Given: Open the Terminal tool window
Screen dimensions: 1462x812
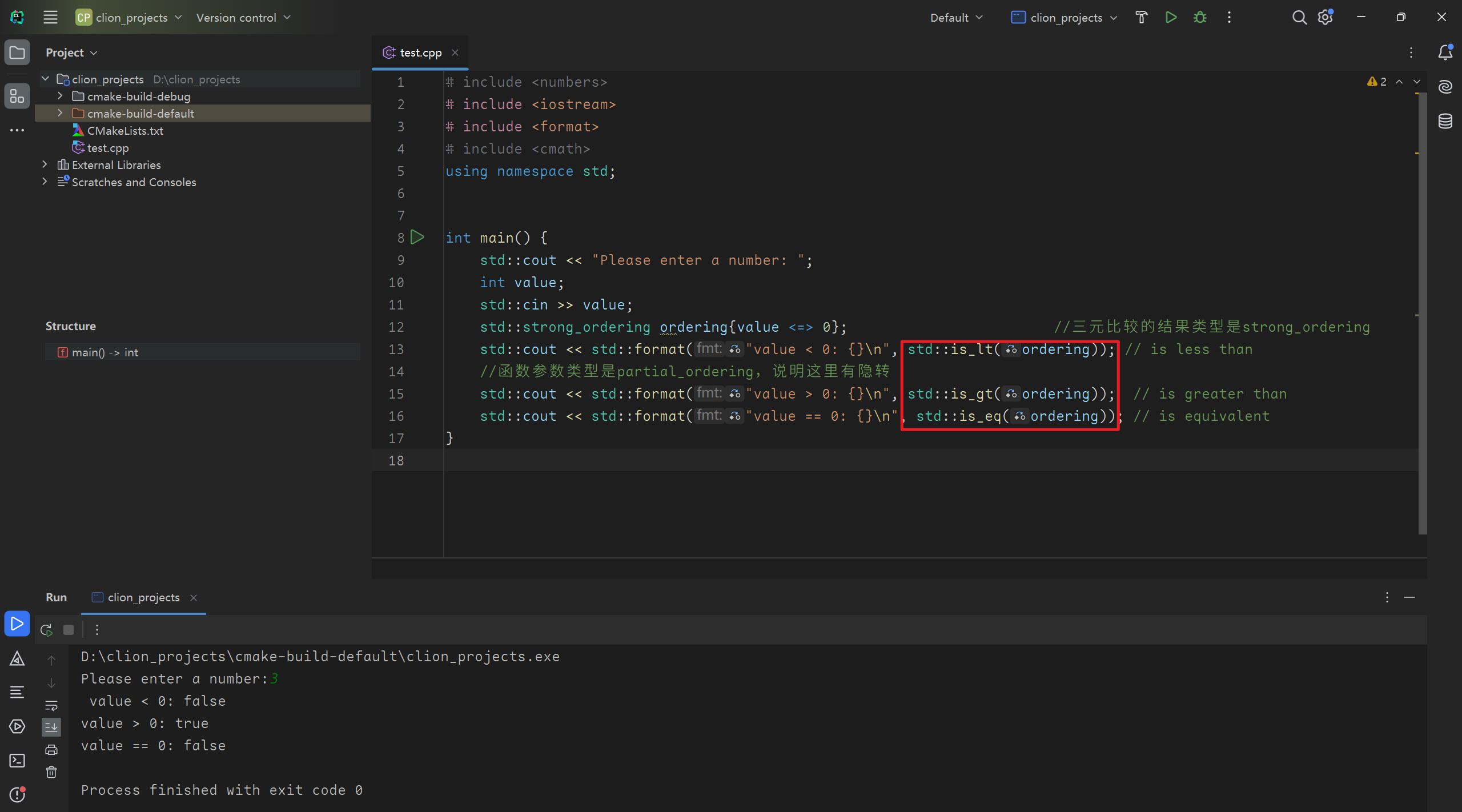Looking at the screenshot, I should pos(17,761).
